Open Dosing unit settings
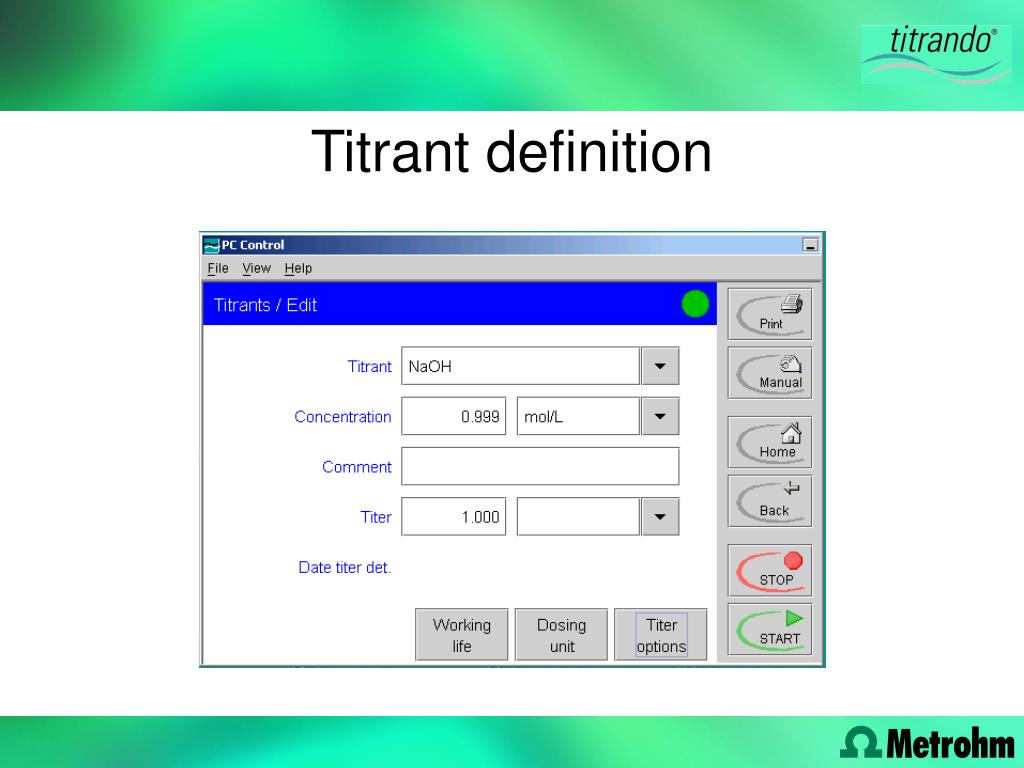Screen dimensions: 1024x768 pos(562,635)
